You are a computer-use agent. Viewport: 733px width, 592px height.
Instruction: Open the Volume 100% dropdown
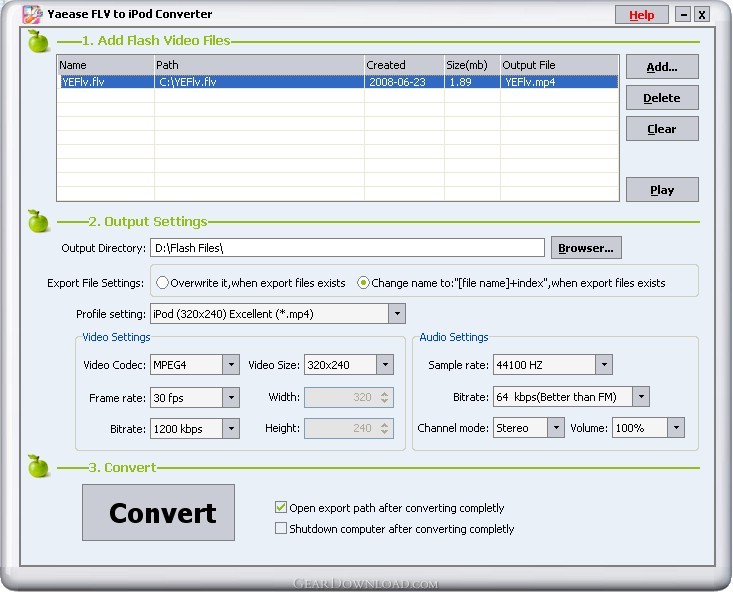pyautogui.click(x=676, y=428)
